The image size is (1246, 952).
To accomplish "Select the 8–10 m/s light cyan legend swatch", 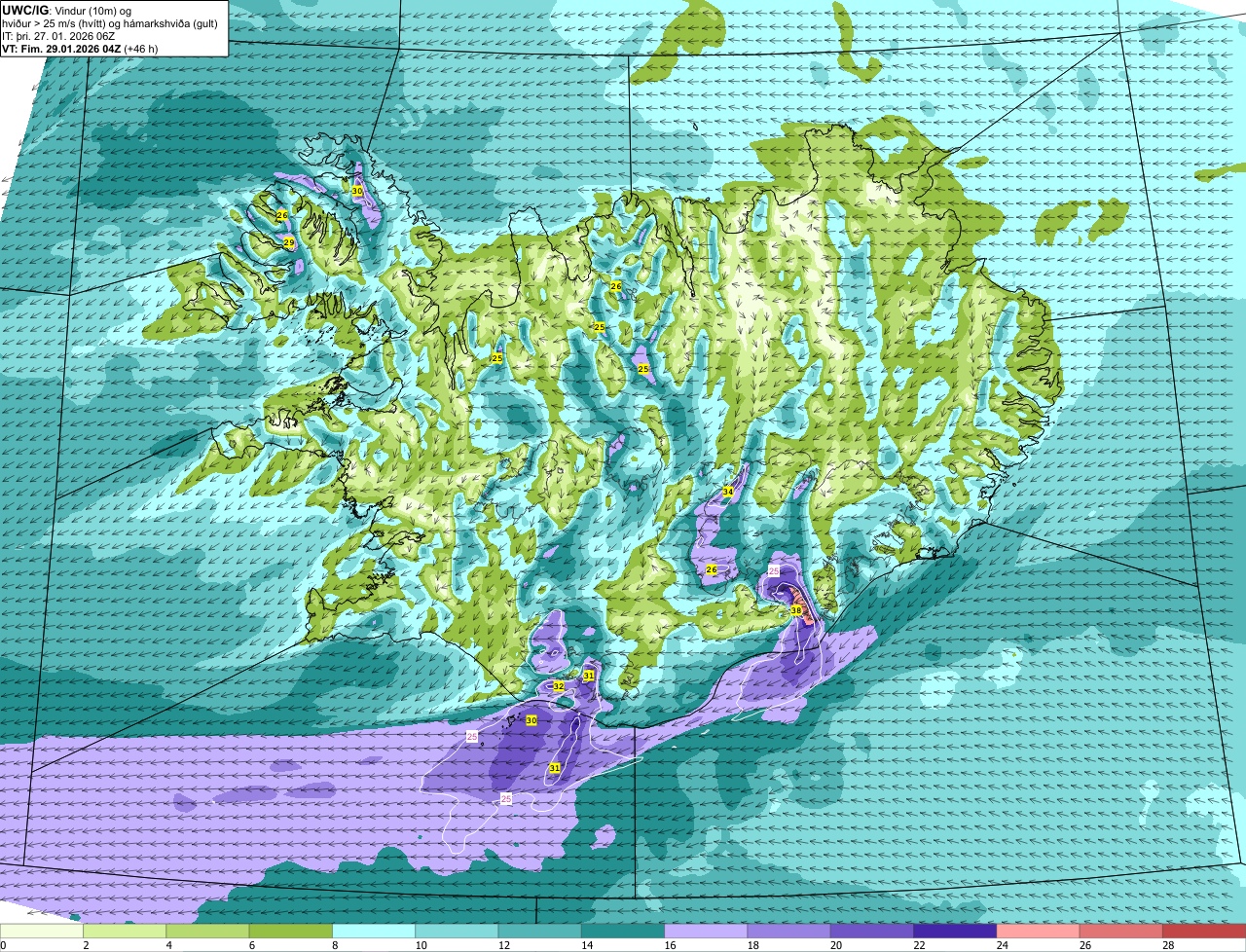I will point(374,931).
